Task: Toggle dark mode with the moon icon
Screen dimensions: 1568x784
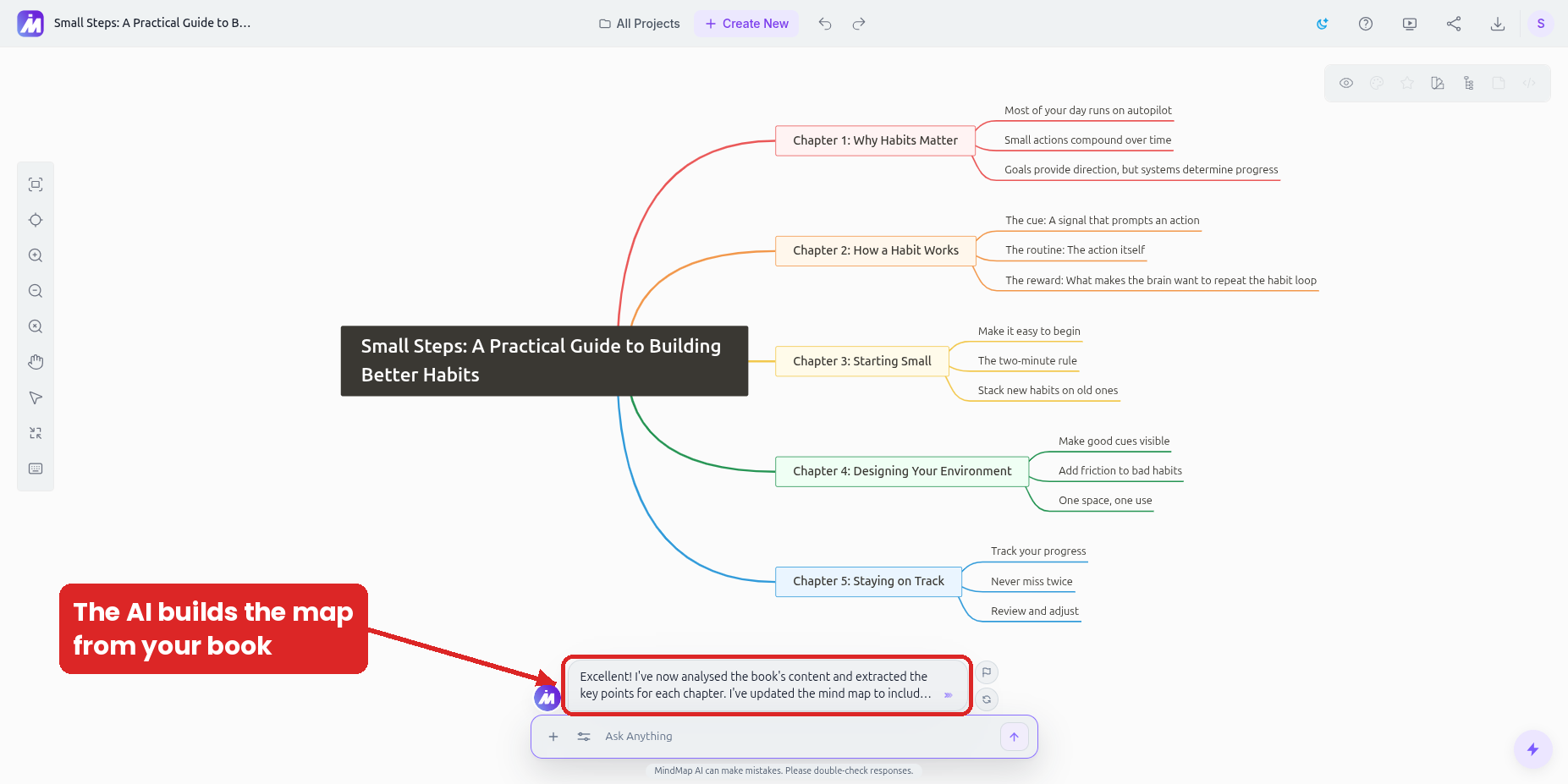Action: [x=1322, y=24]
